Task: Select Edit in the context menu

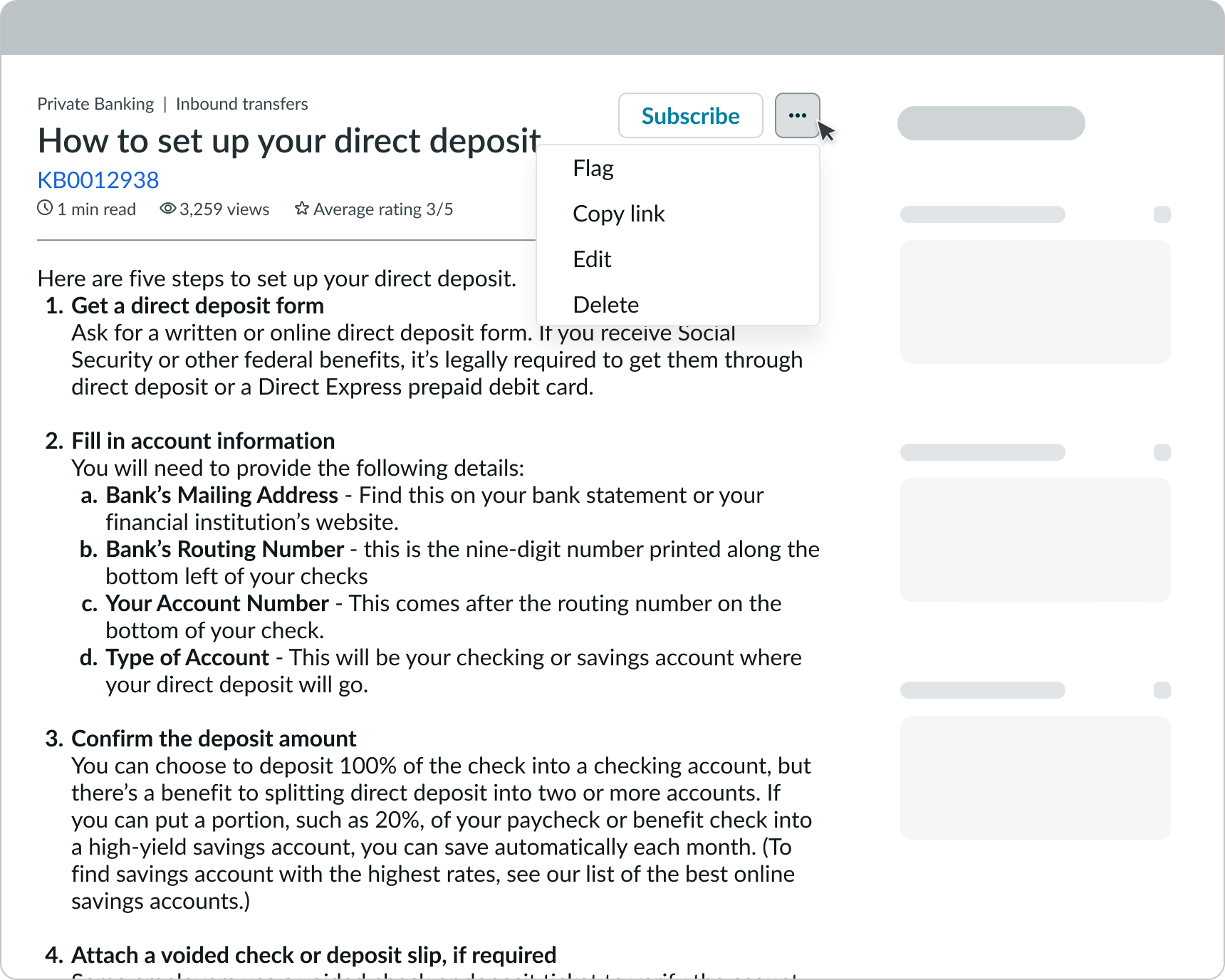Action: [592, 259]
